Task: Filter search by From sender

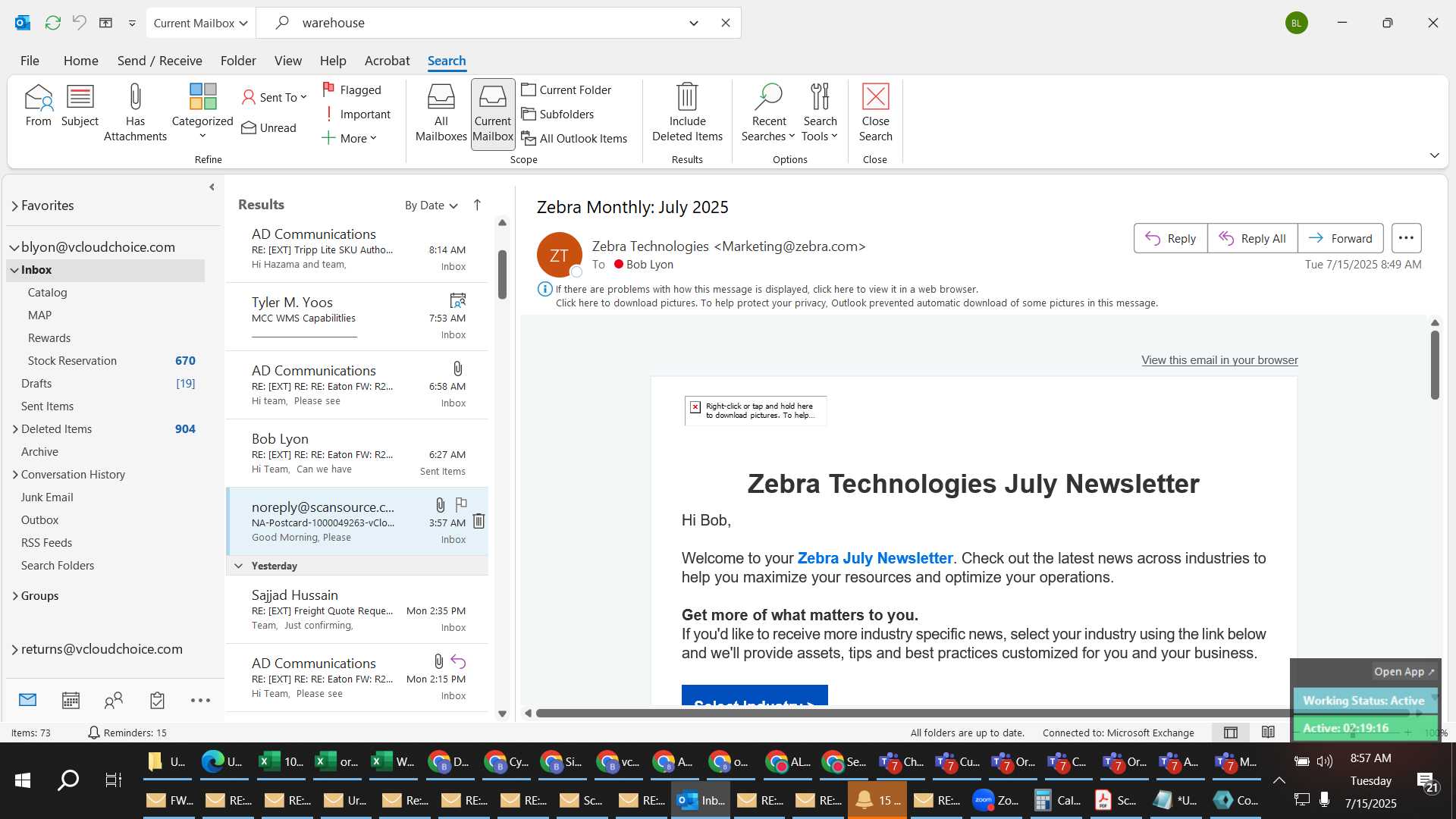Action: tap(38, 106)
